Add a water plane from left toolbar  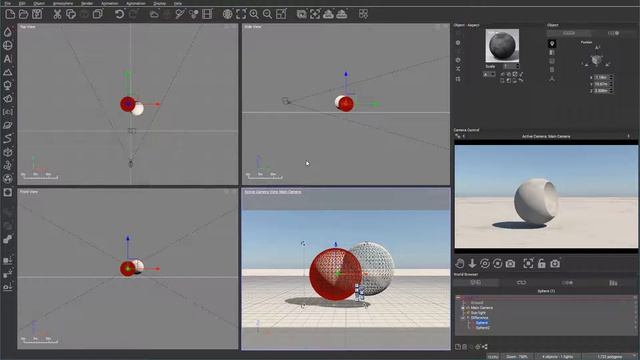click(x=8, y=32)
